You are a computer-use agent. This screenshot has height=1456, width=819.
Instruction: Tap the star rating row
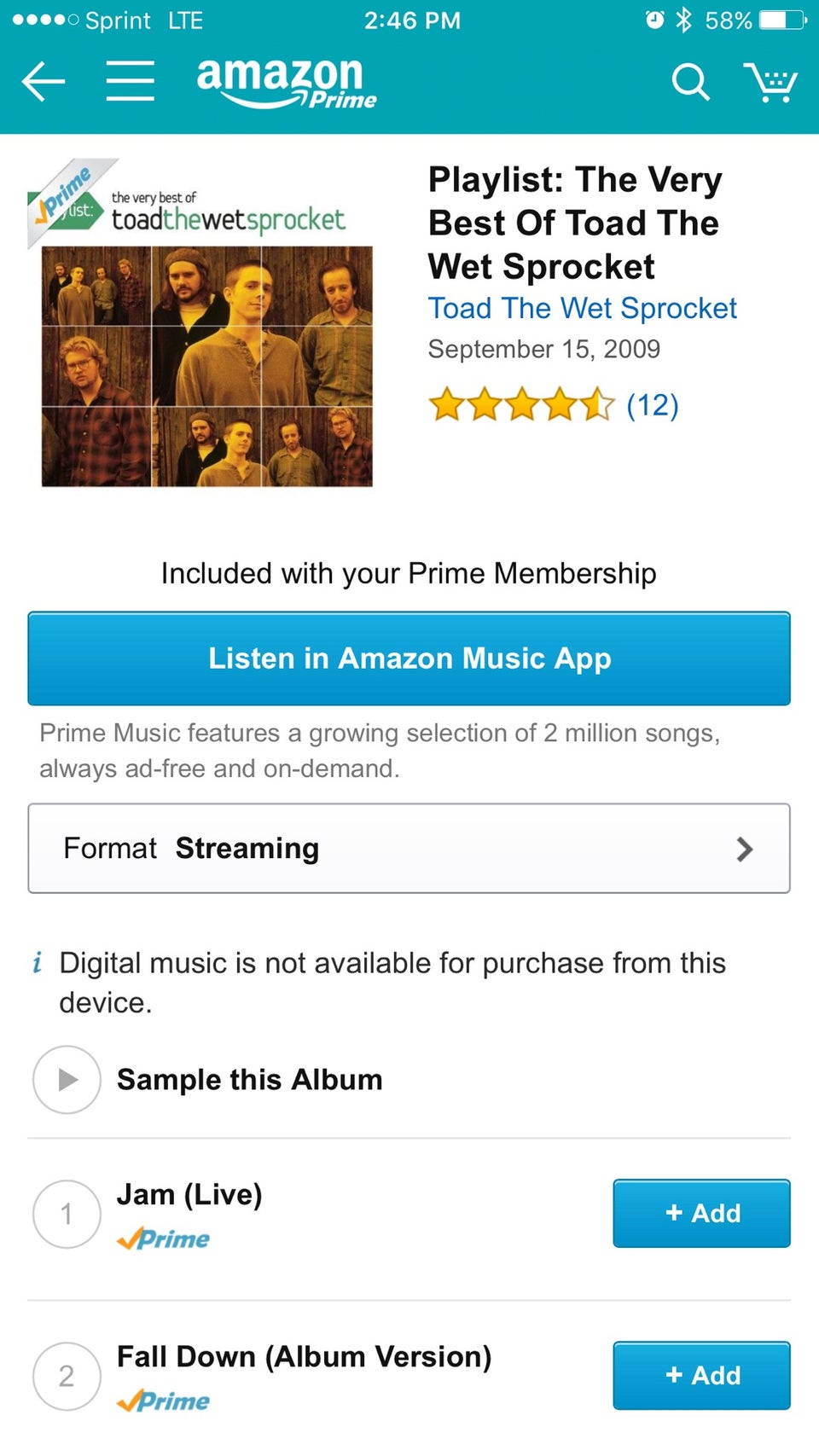point(520,405)
